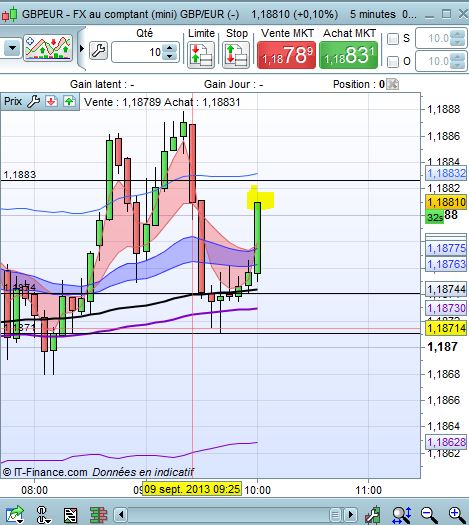Click the IT-Finance.com copyright text
The height and width of the screenshot is (525, 469).
pyautogui.click(x=45, y=472)
